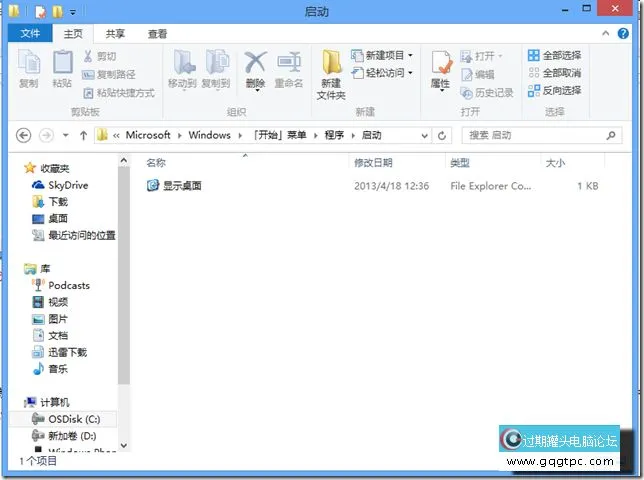This screenshot has width=644, height=480.
Task: Expand breadcrumb arrow after Windows
Action: point(240,135)
